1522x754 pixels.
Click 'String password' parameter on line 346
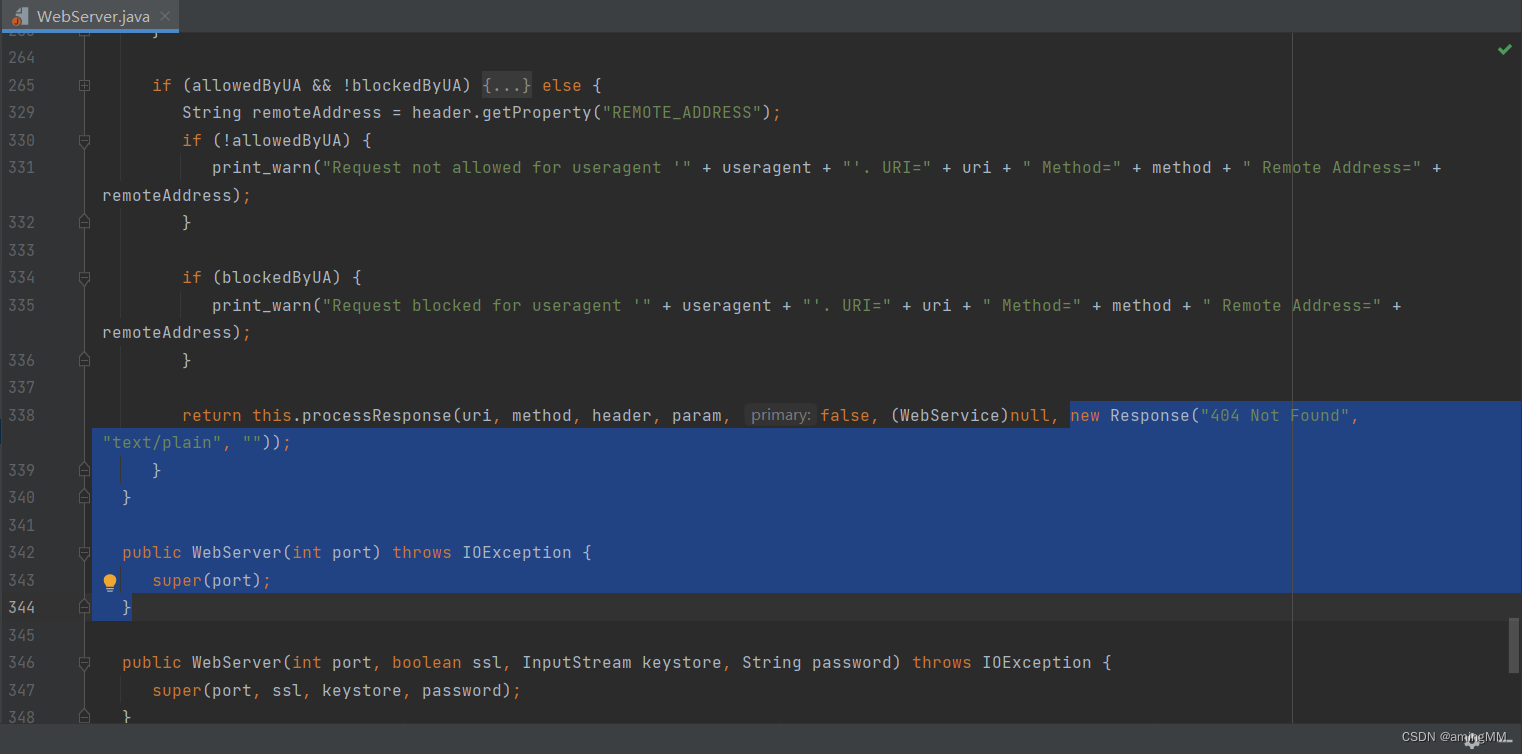point(817,662)
